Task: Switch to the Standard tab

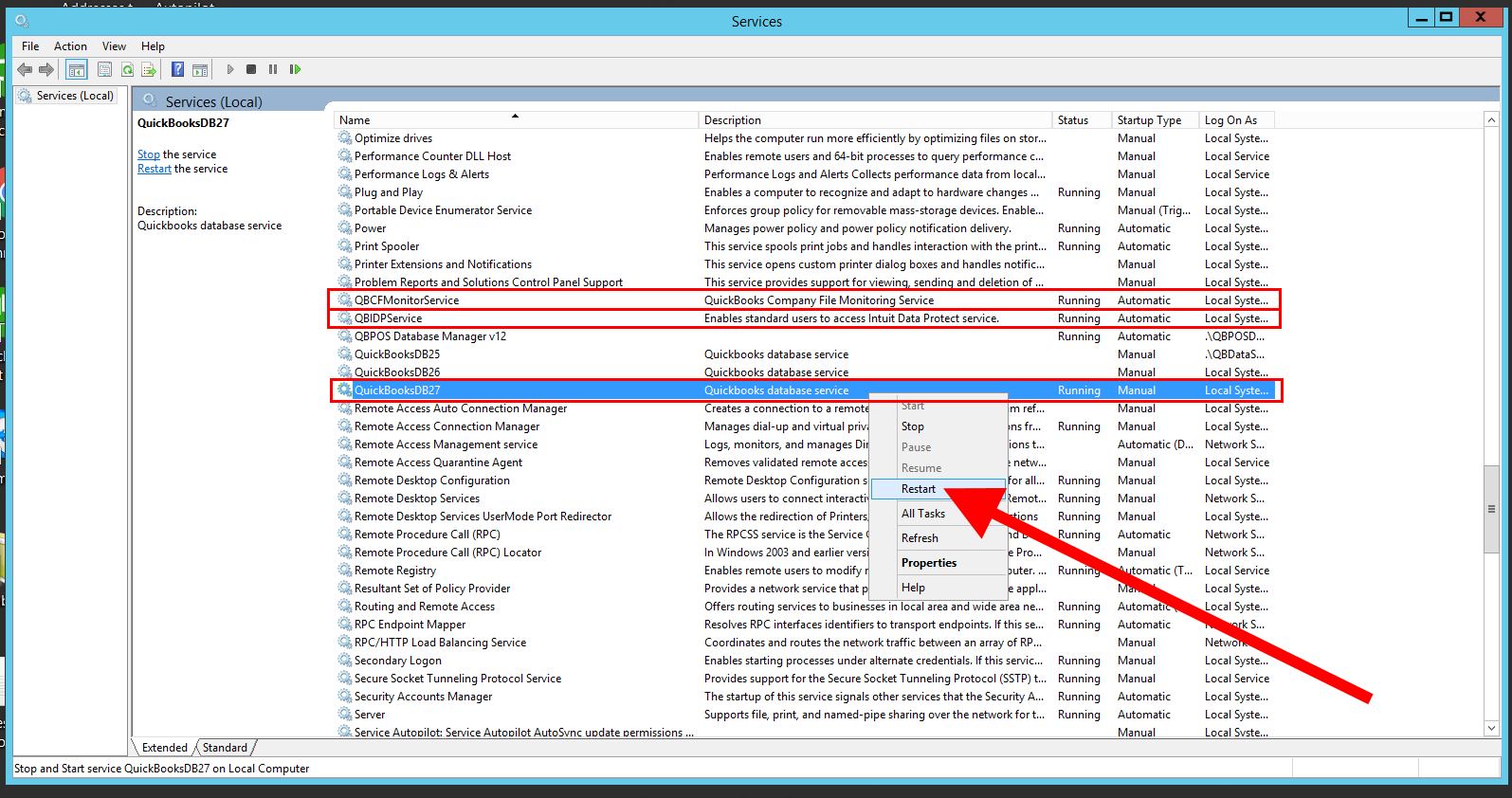Action: click(x=225, y=748)
